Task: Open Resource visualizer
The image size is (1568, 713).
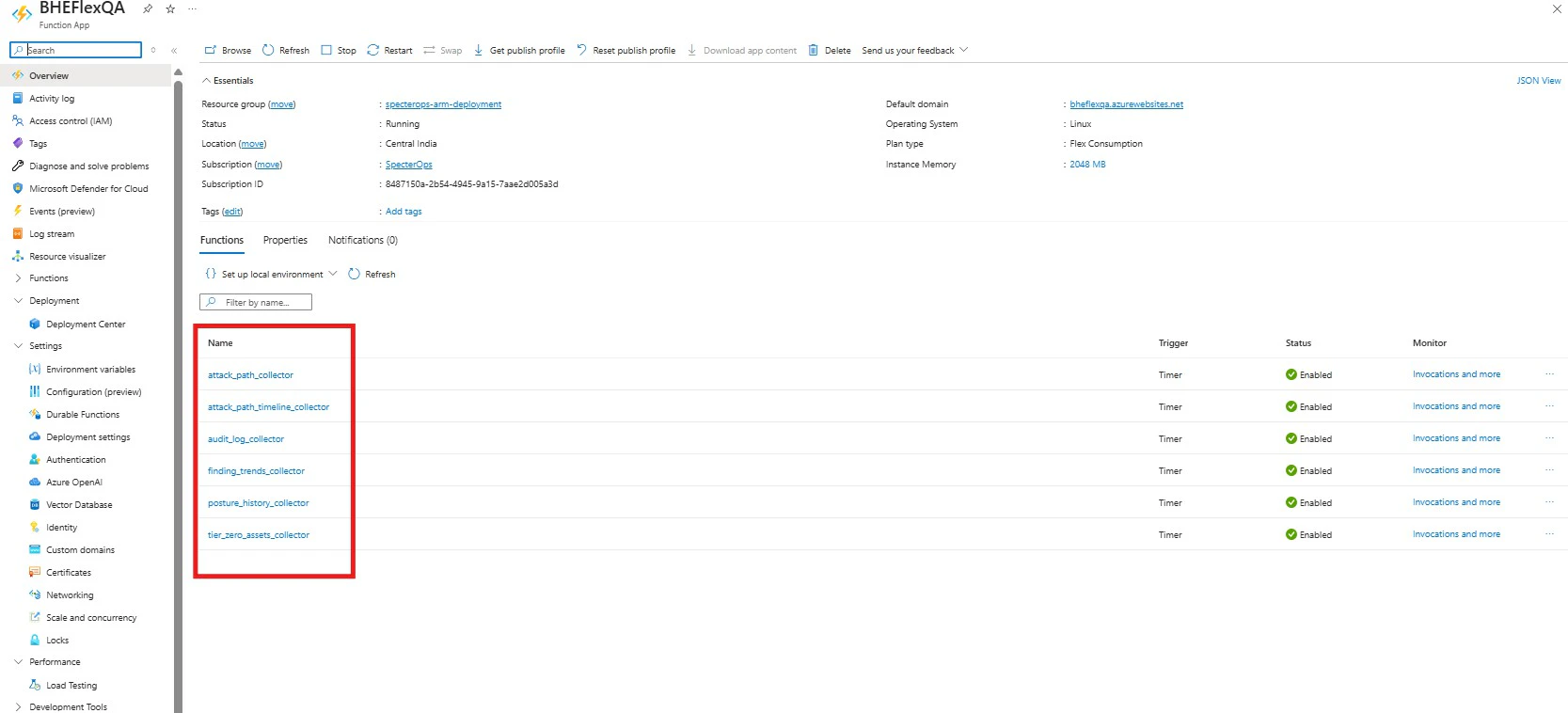Action: (x=68, y=256)
